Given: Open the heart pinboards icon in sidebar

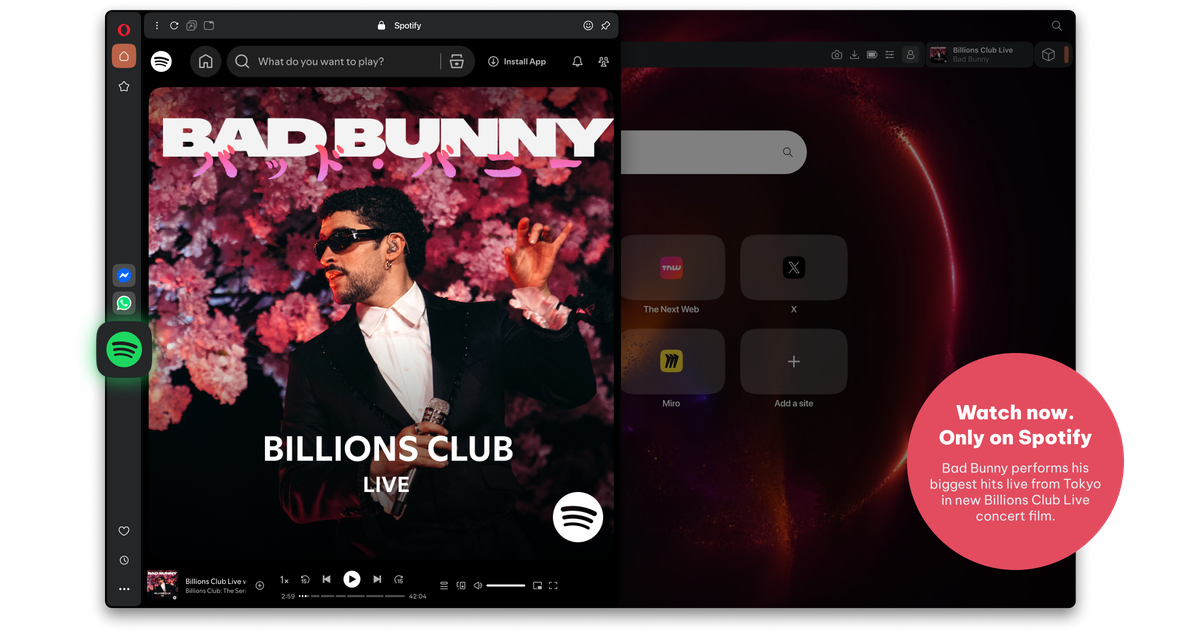Looking at the screenshot, I should point(124,531).
